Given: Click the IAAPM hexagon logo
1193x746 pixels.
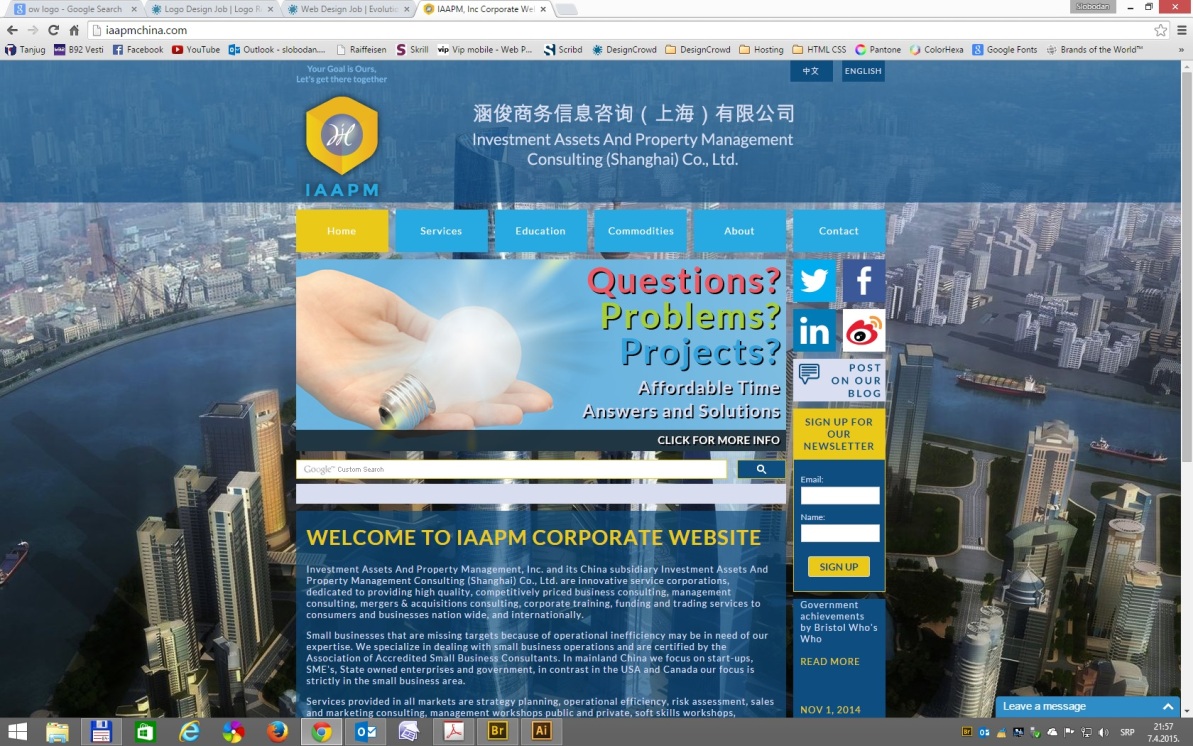Looking at the screenshot, I should coord(342,135).
